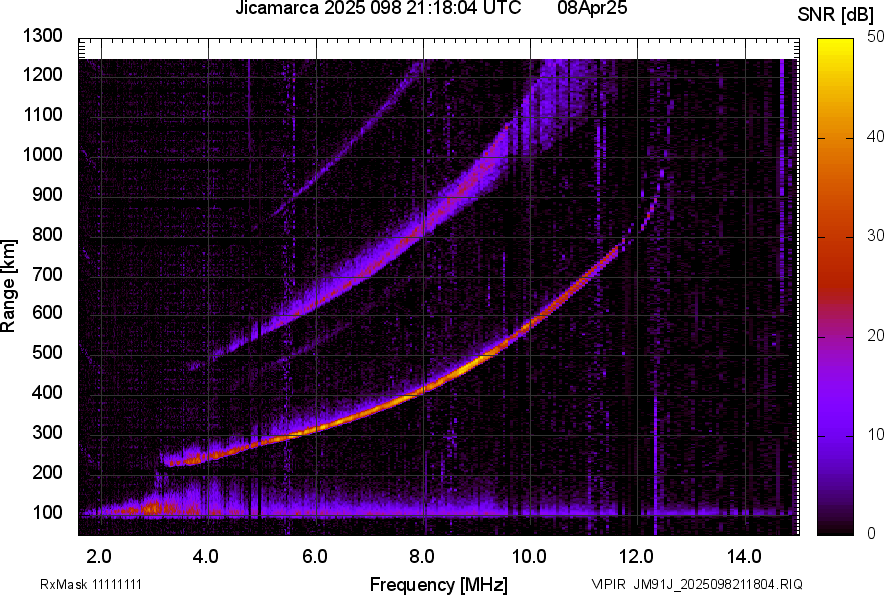Screen dimensions: 884x595
Task: Click the 1000 range axis tick label
Action: click(43, 155)
